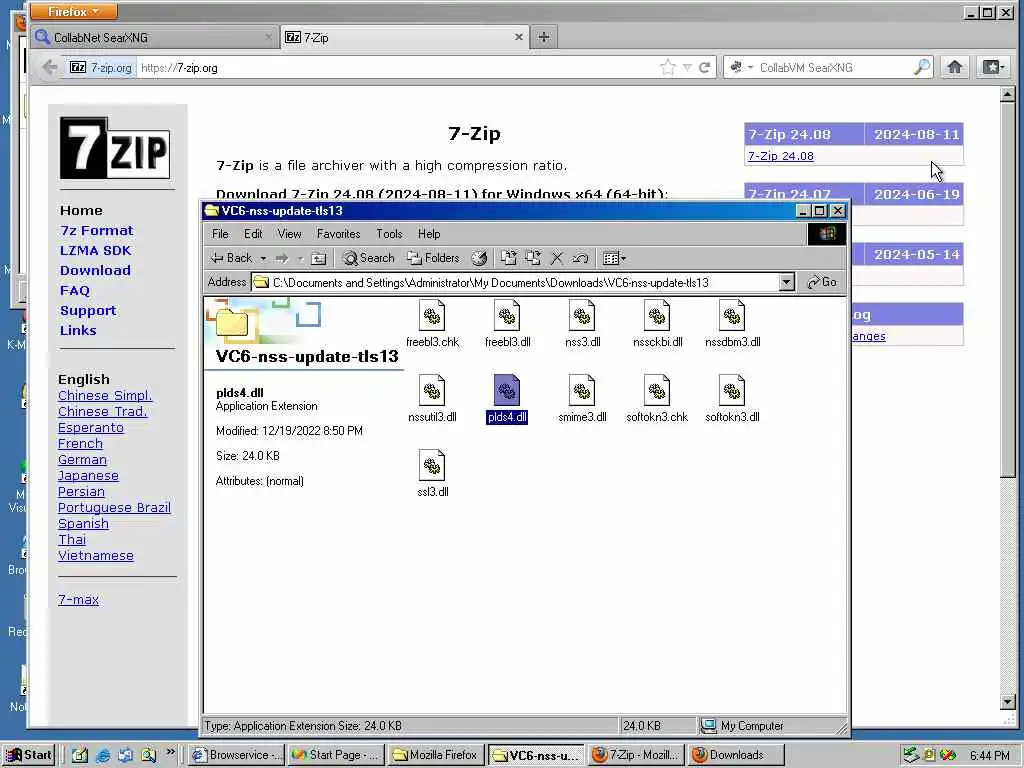Click the Undo toolbar icon
Image resolution: width=1024 pixels, height=768 pixels.
(581, 259)
